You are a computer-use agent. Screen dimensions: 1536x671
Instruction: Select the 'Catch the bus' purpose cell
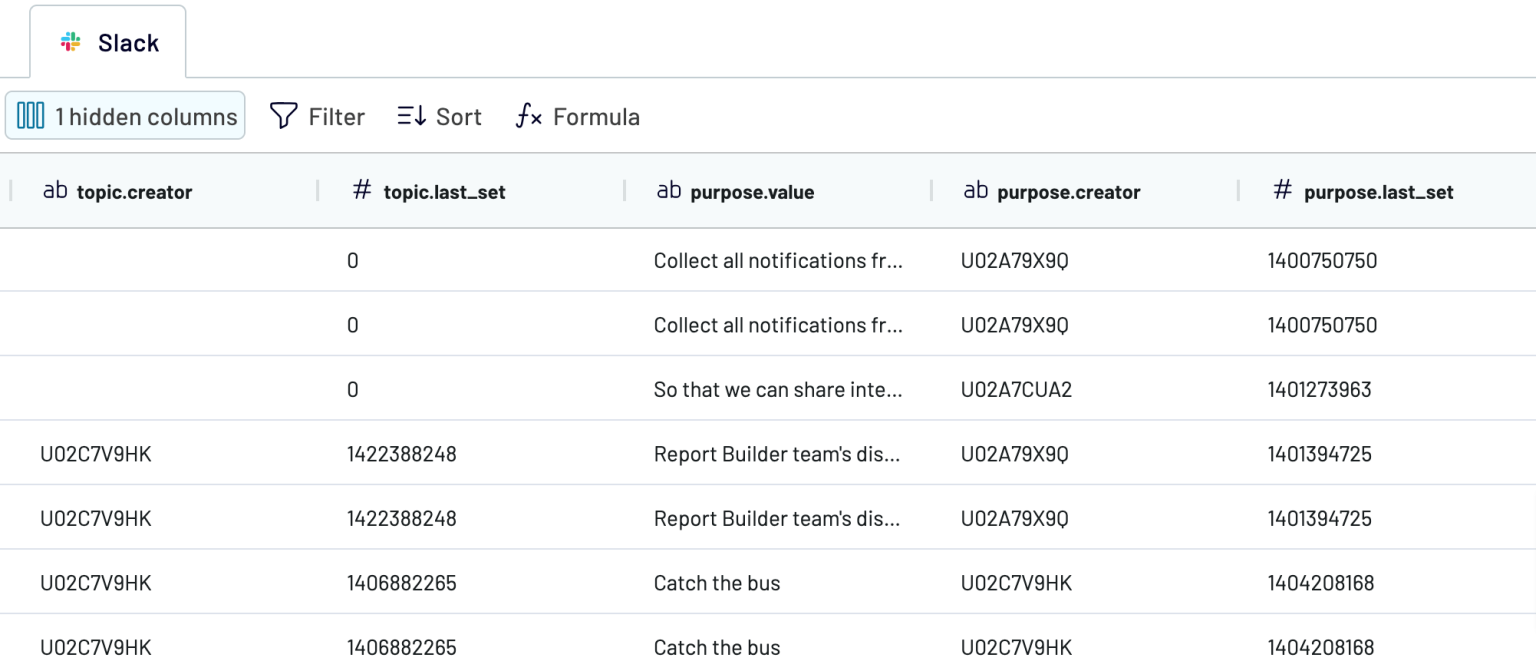717,582
